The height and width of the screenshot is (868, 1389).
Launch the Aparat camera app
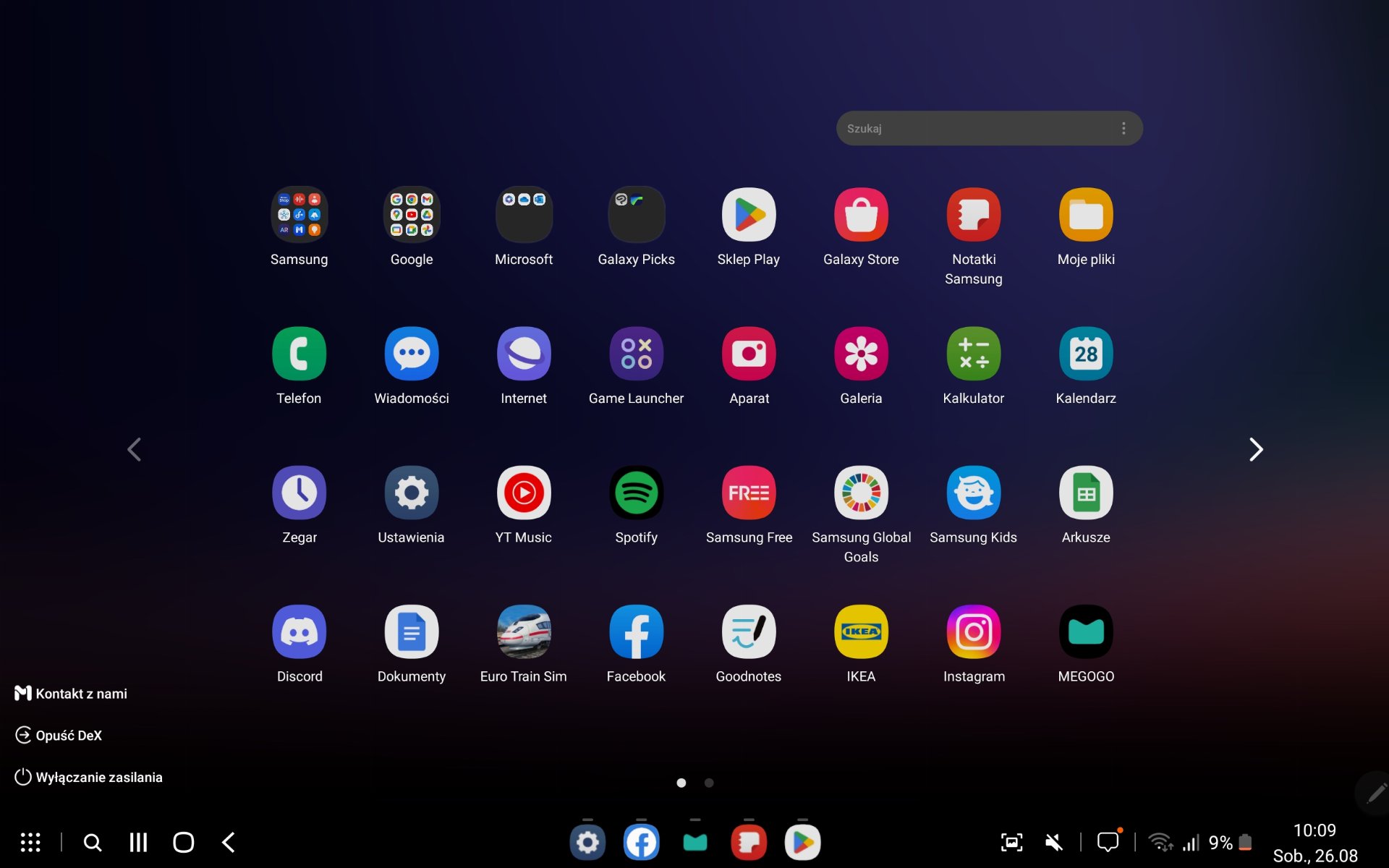[749, 354]
